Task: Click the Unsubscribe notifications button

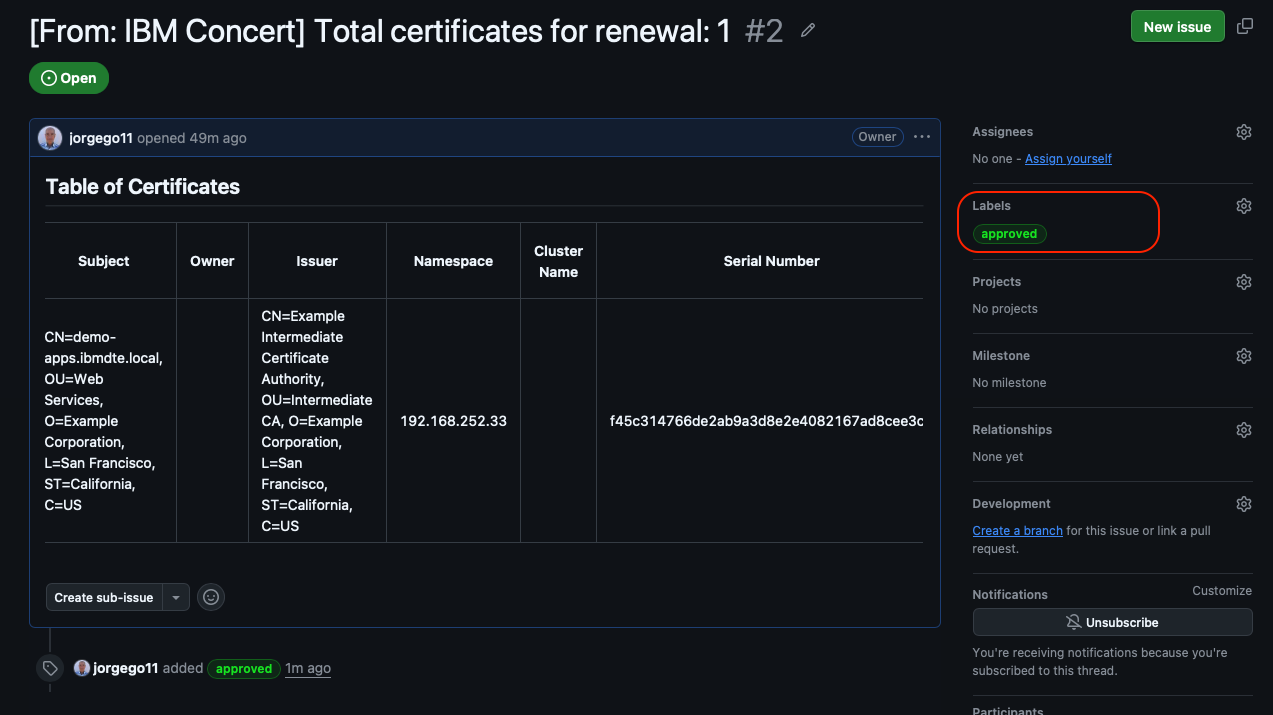Action: [x=1112, y=622]
